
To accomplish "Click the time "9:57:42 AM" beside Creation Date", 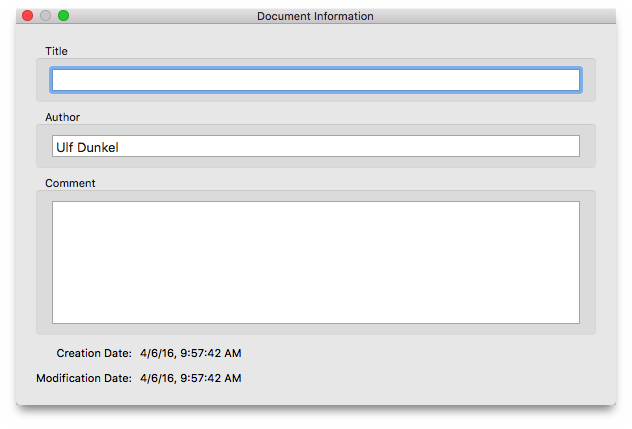I will coord(211,353).
